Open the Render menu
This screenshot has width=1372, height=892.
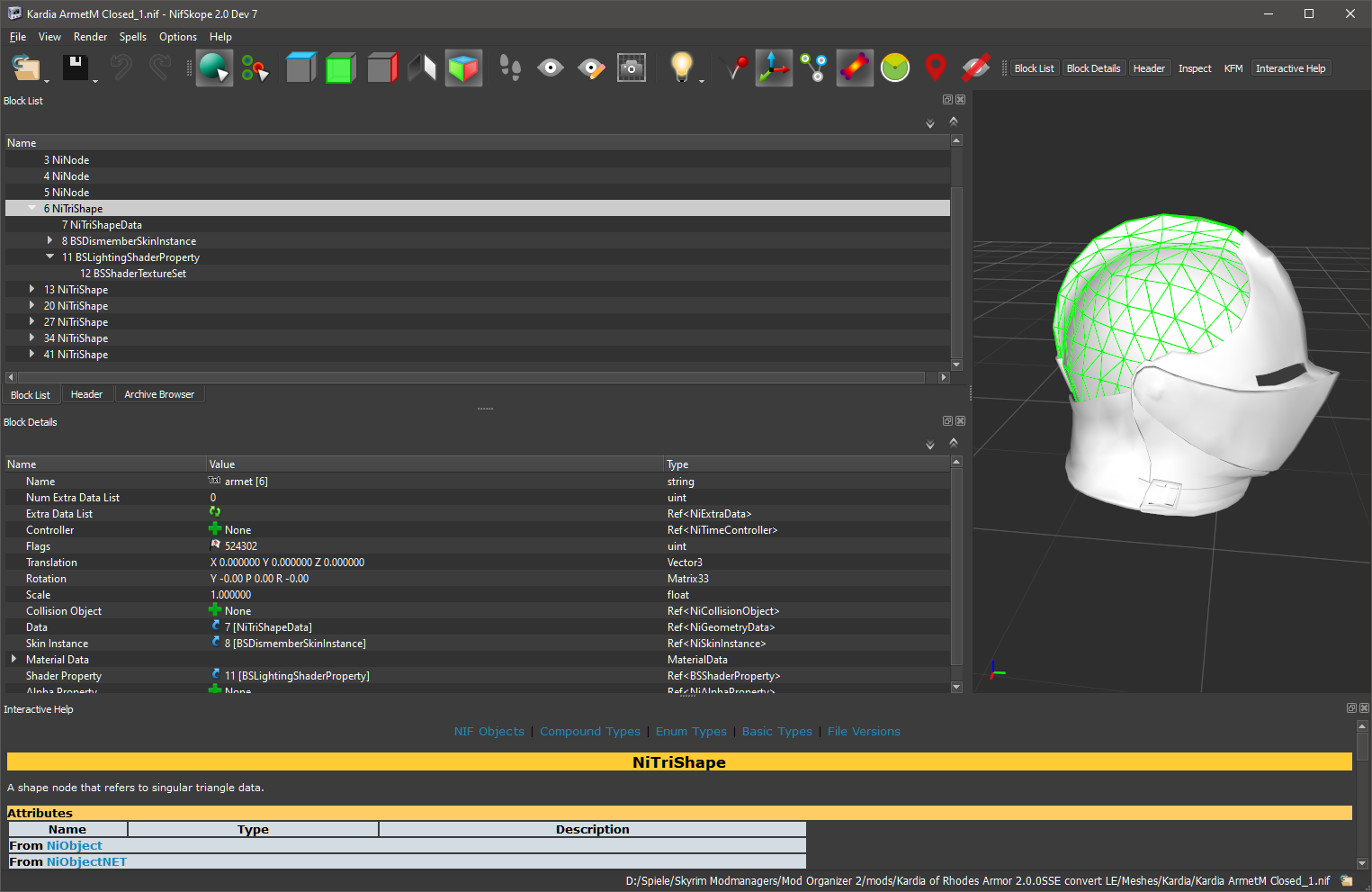click(90, 37)
